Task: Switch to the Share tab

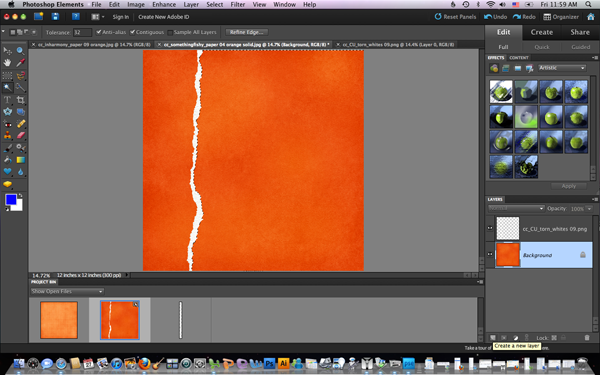Action: 580,32
